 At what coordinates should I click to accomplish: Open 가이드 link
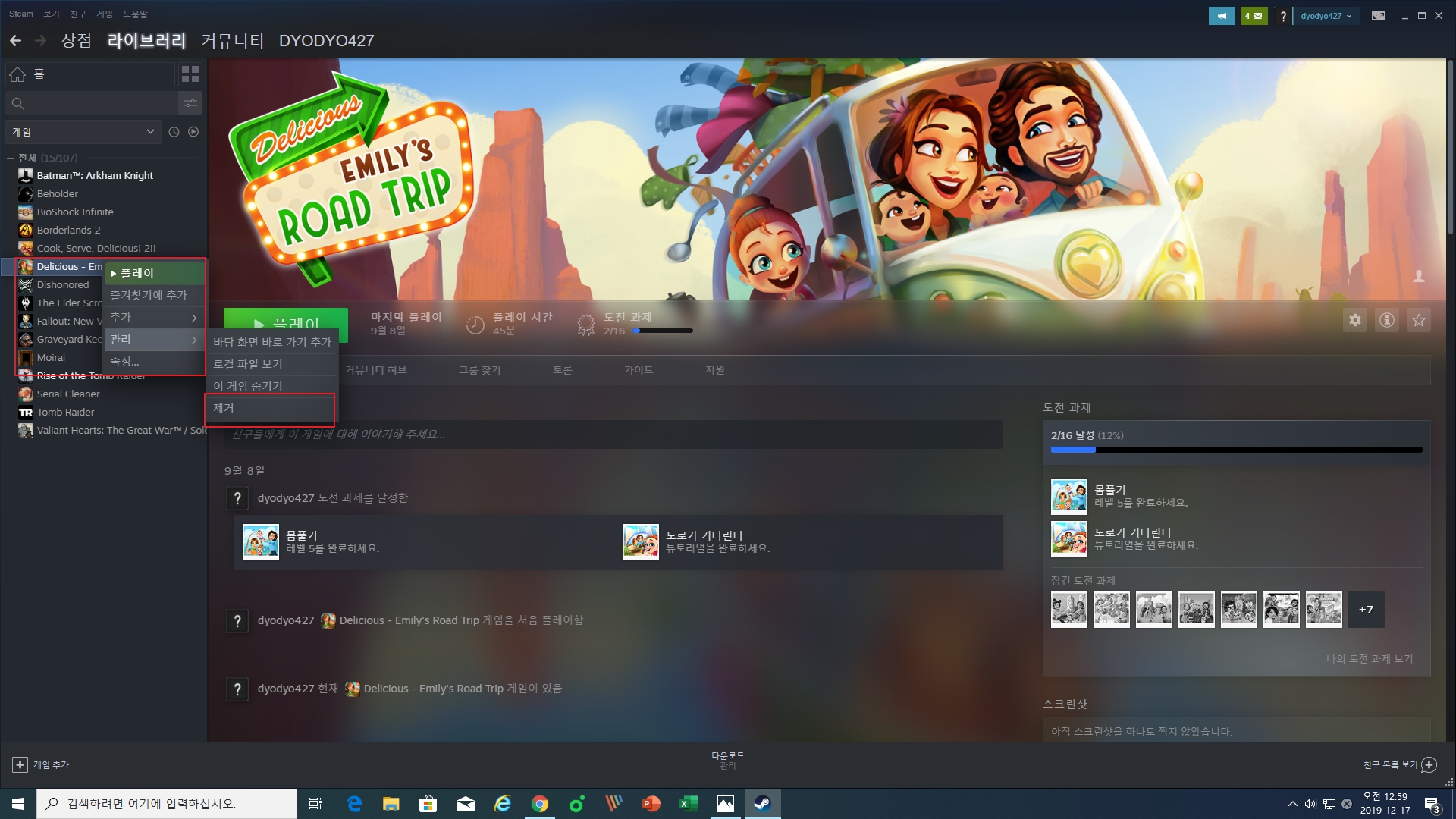coord(639,369)
